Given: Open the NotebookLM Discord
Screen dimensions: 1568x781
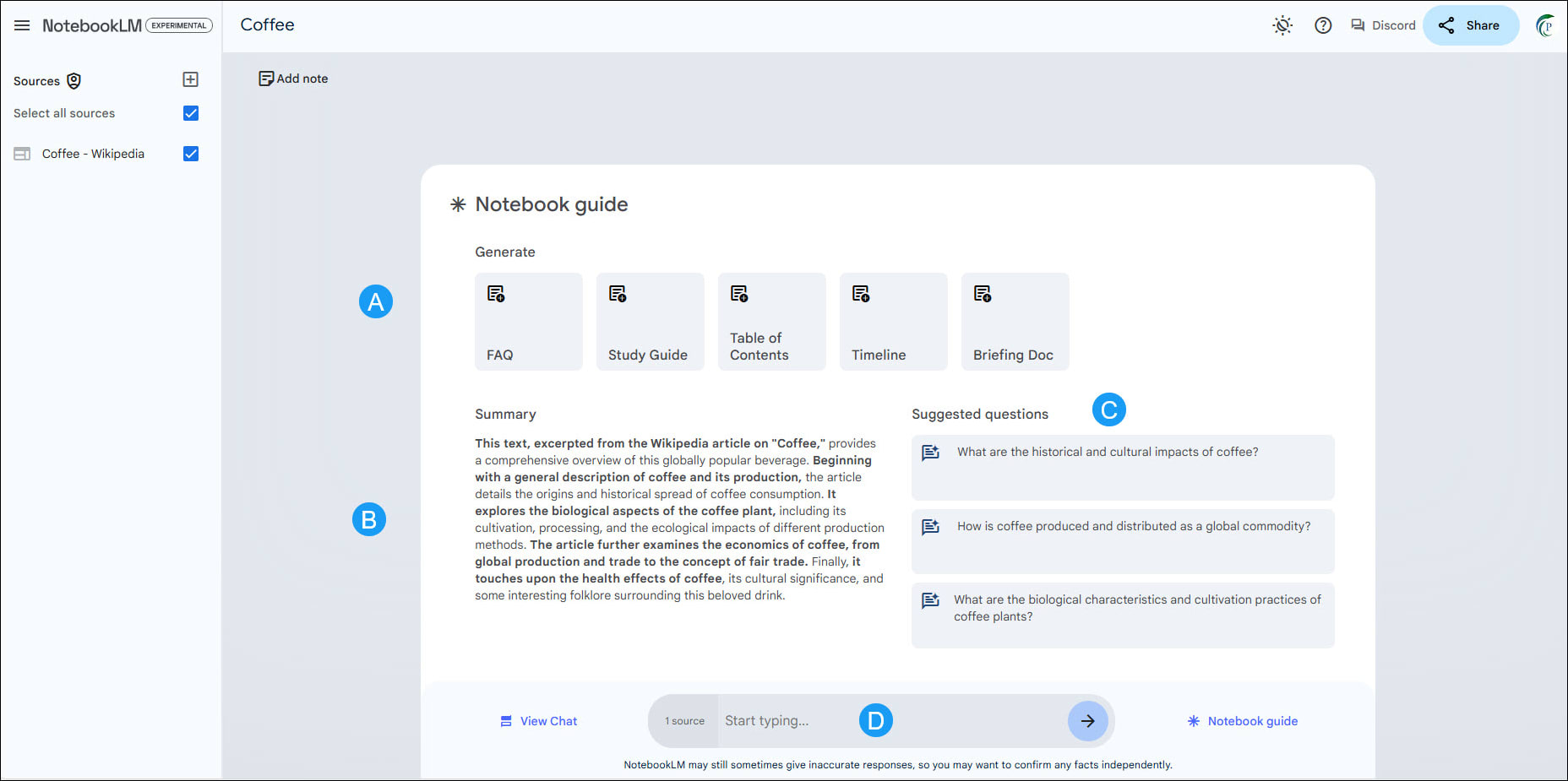Looking at the screenshot, I should coord(1381,24).
